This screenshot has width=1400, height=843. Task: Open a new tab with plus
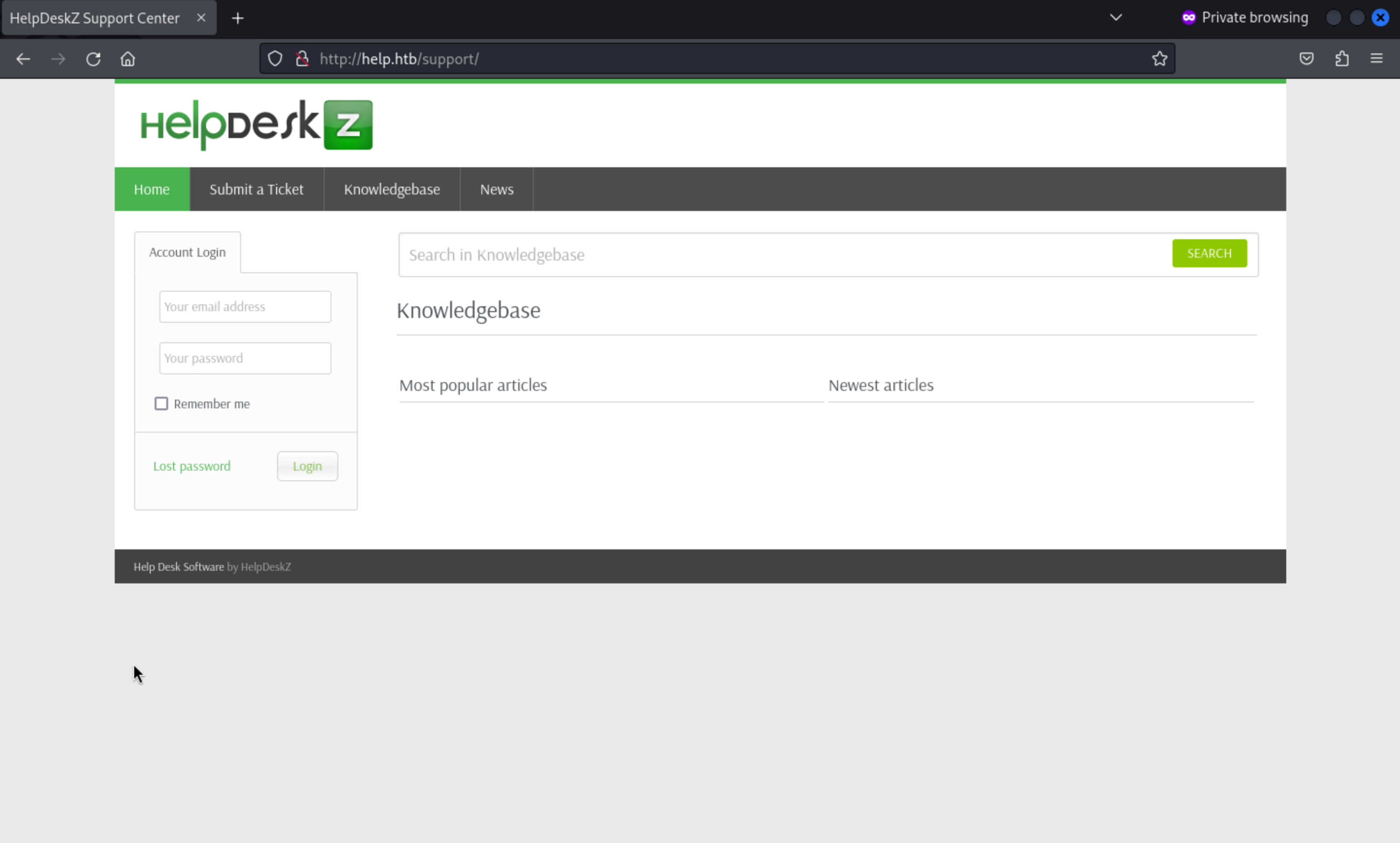[238, 18]
